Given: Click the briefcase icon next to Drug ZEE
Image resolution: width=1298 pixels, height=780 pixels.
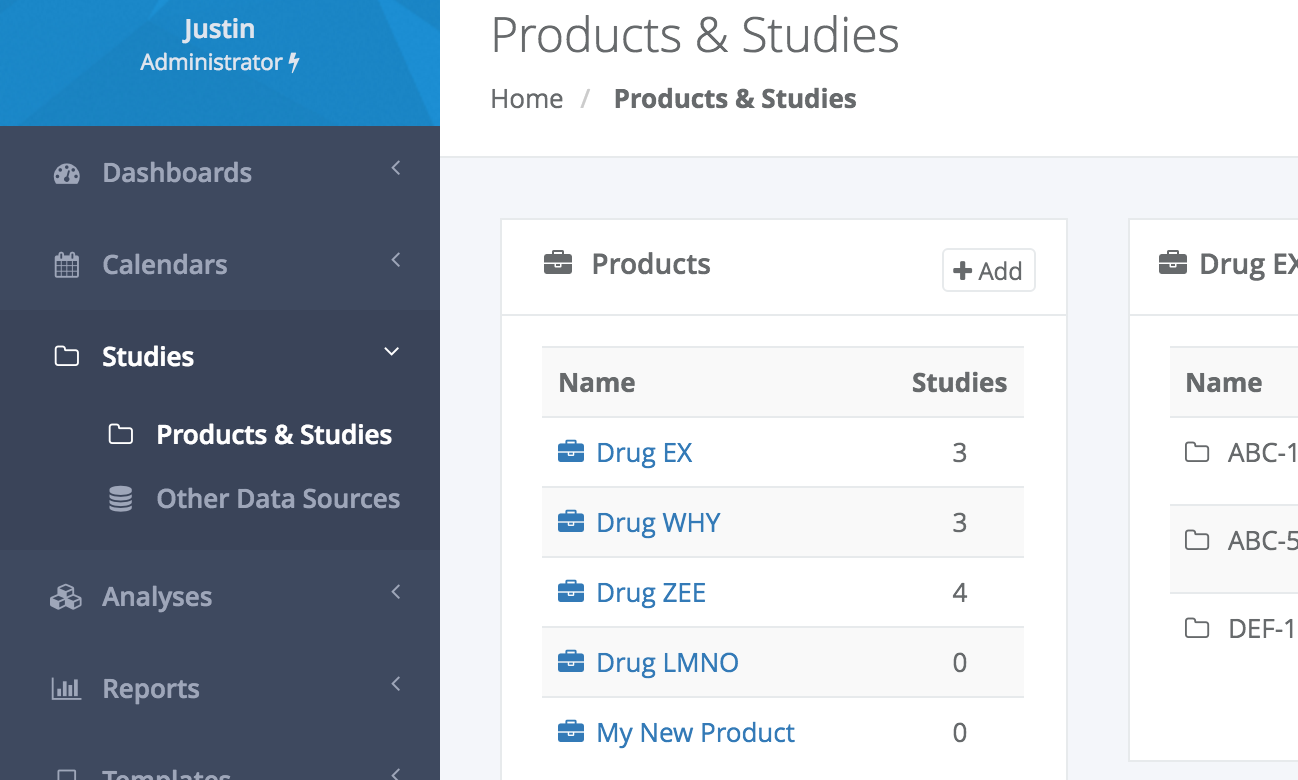Looking at the screenshot, I should click(x=571, y=592).
